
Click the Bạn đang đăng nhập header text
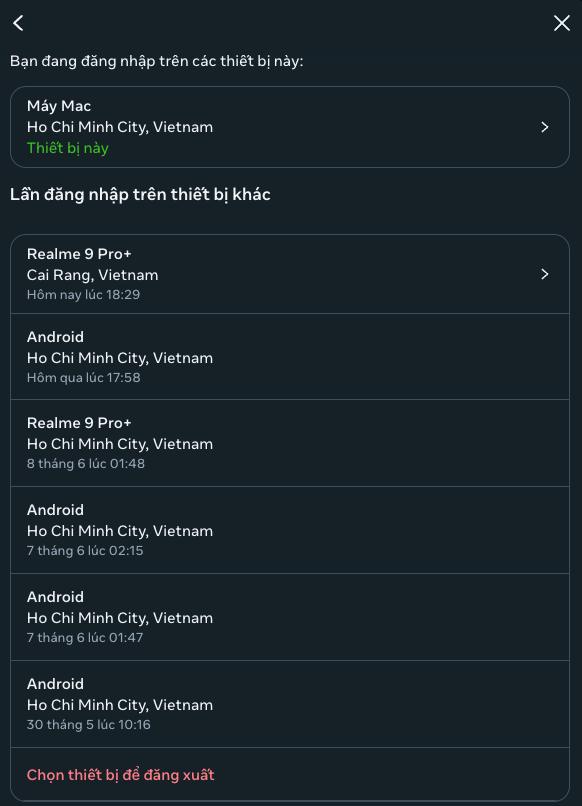coord(156,61)
